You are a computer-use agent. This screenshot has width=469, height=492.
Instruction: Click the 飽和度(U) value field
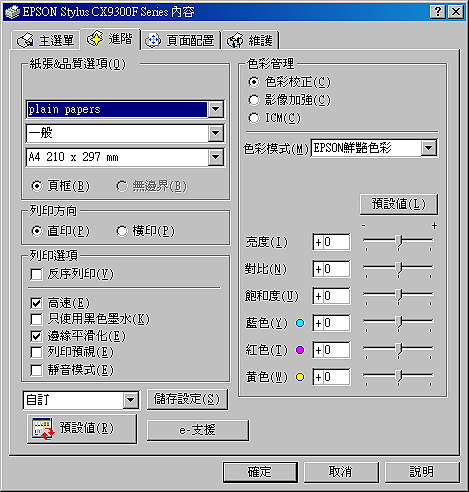pos(332,296)
